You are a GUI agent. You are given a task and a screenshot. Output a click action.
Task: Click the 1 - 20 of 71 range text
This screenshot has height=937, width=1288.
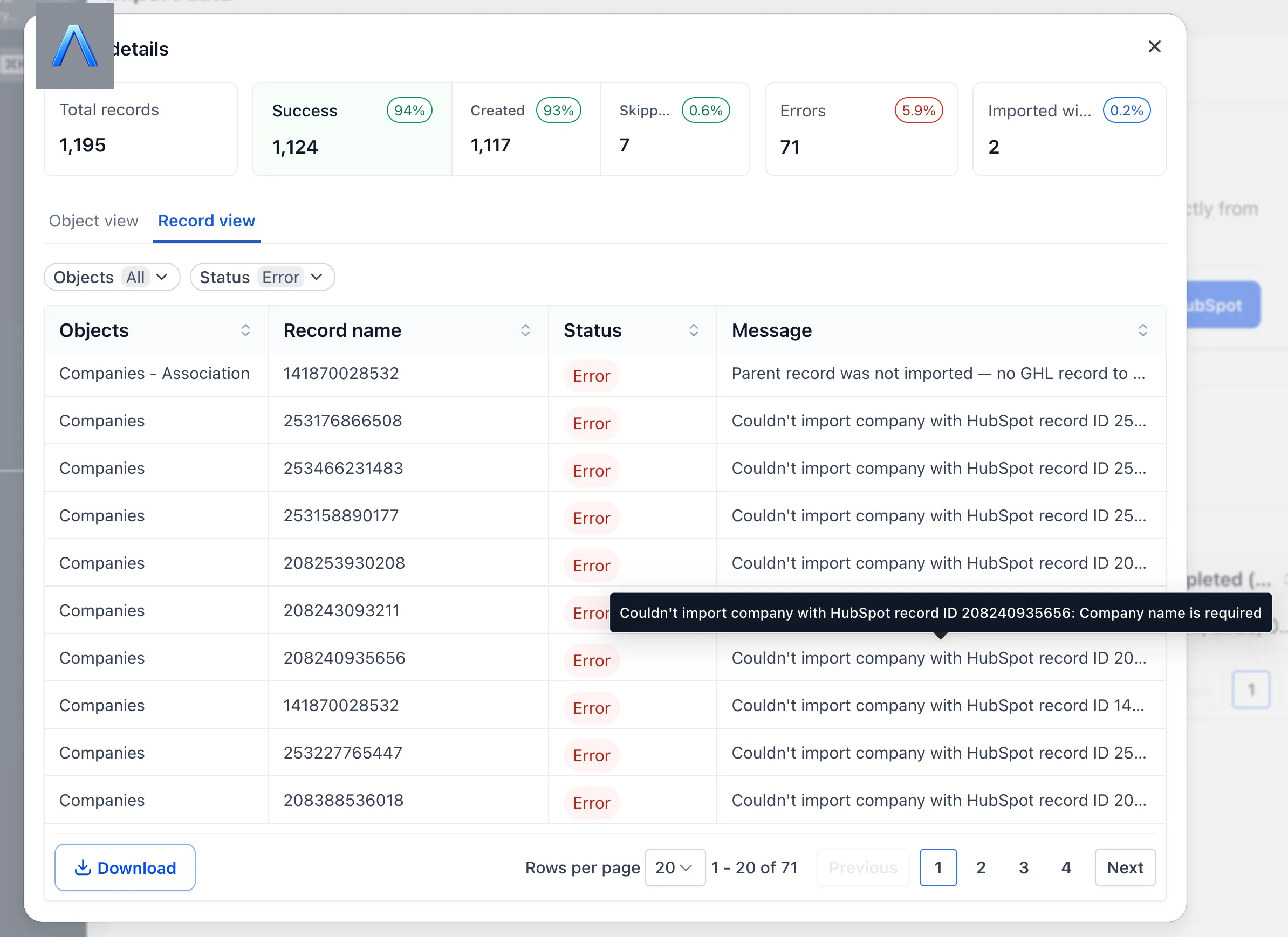(x=754, y=867)
